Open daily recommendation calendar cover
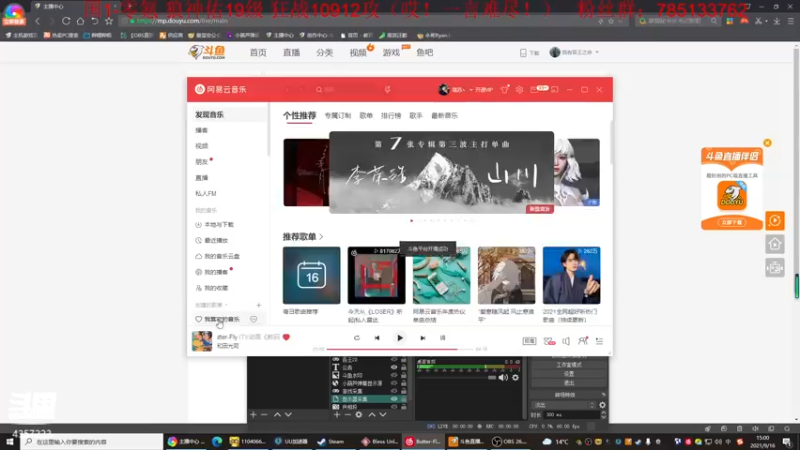Image resolution: width=800 pixels, height=450 pixels. (311, 276)
